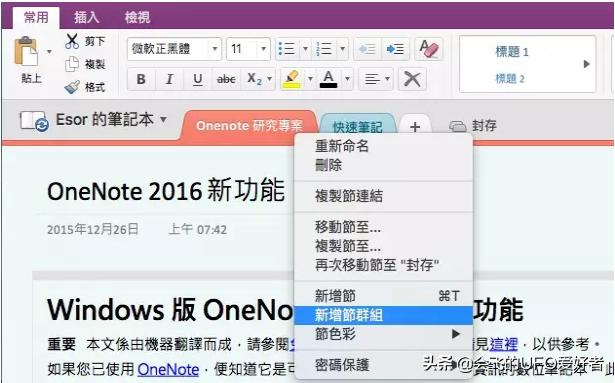Click the clear formatting eraser icon

(428, 49)
